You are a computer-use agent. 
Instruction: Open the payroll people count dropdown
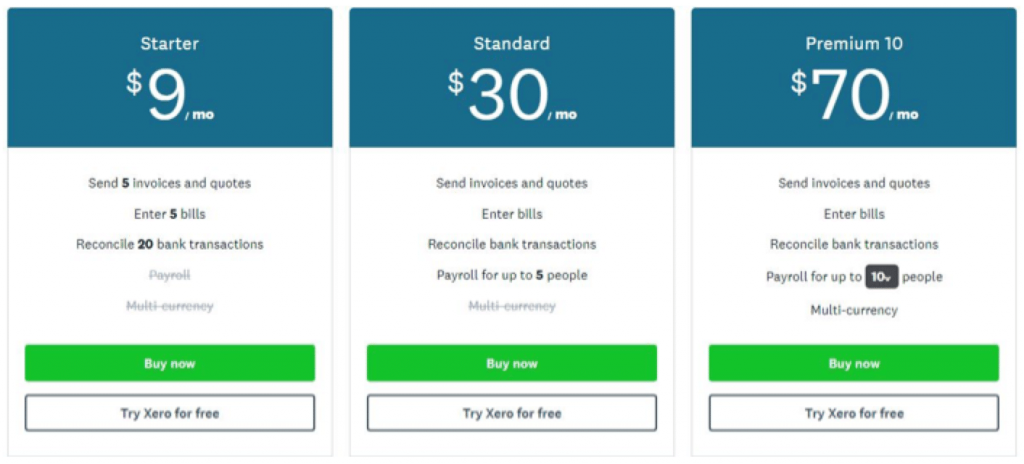pyautogui.click(x=882, y=277)
